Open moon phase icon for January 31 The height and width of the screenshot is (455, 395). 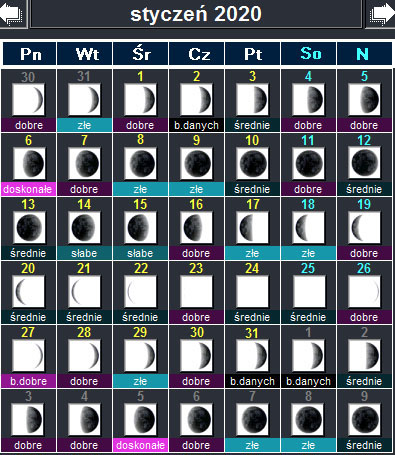(252, 355)
